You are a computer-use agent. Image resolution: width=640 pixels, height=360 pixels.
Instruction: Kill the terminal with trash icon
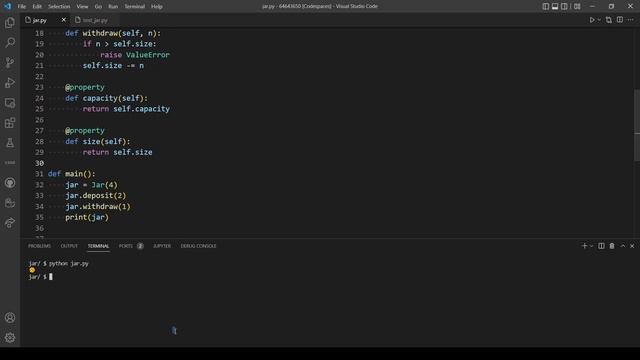click(x=612, y=246)
